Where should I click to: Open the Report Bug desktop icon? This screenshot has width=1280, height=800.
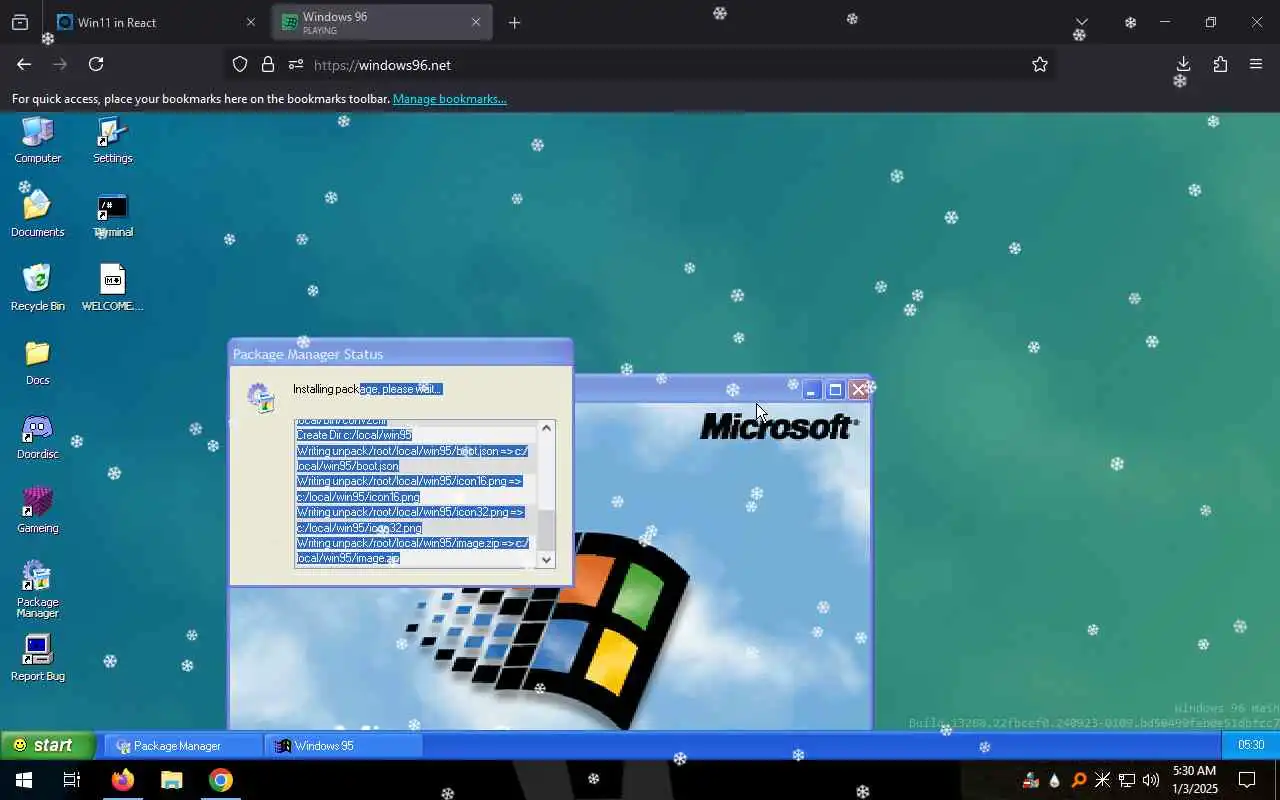point(37,658)
